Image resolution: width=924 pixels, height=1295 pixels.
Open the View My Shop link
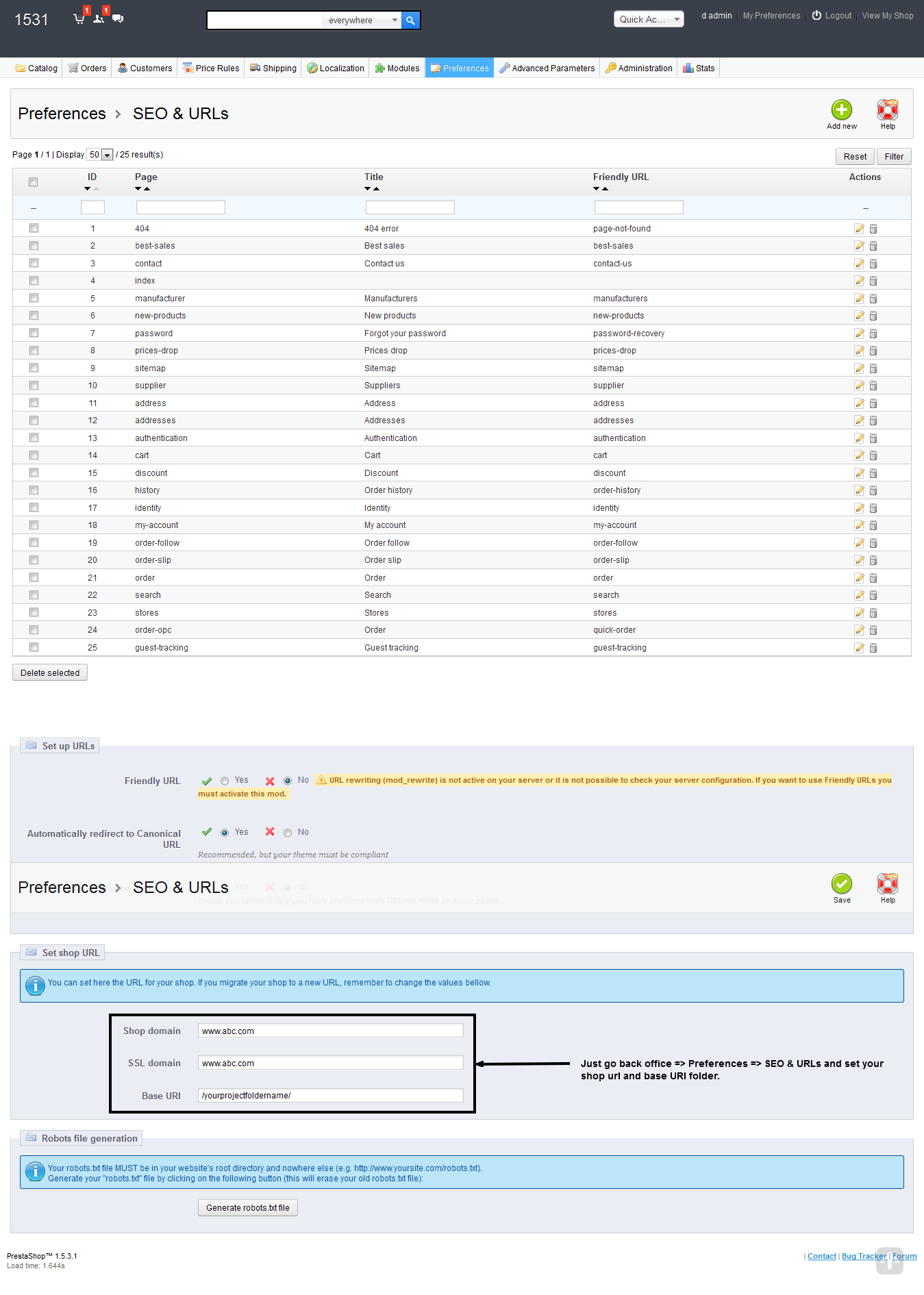coord(888,16)
